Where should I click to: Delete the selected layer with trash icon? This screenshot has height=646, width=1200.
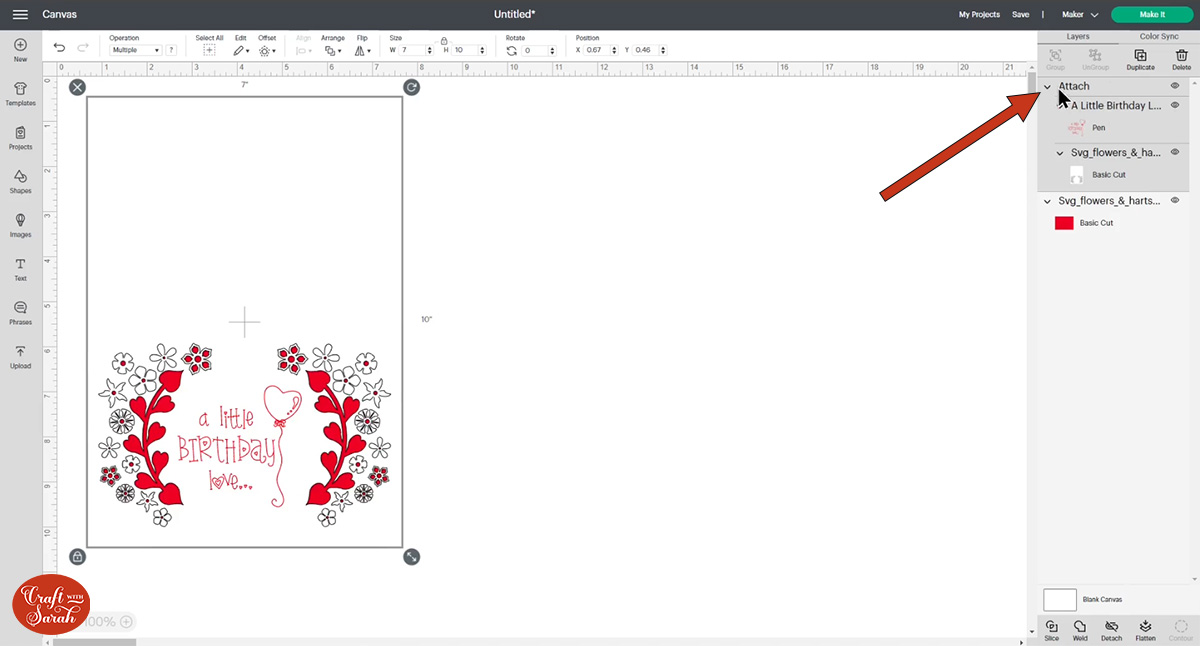(x=1181, y=59)
